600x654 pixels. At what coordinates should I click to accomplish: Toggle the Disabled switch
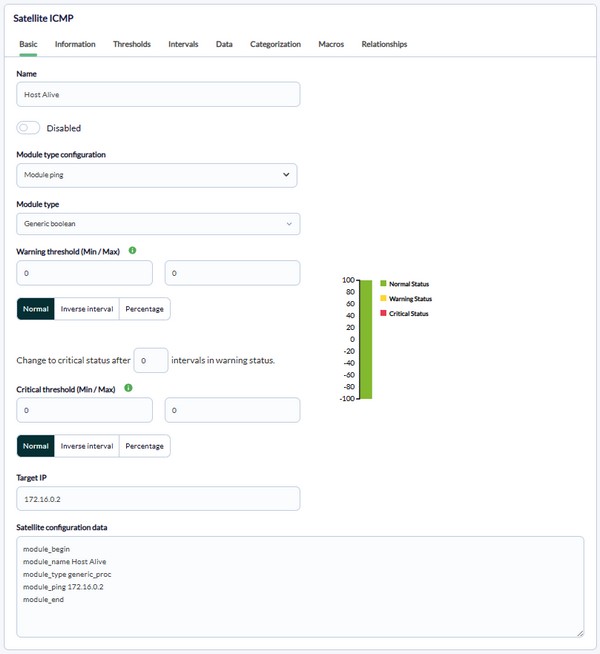pyautogui.click(x=28, y=128)
